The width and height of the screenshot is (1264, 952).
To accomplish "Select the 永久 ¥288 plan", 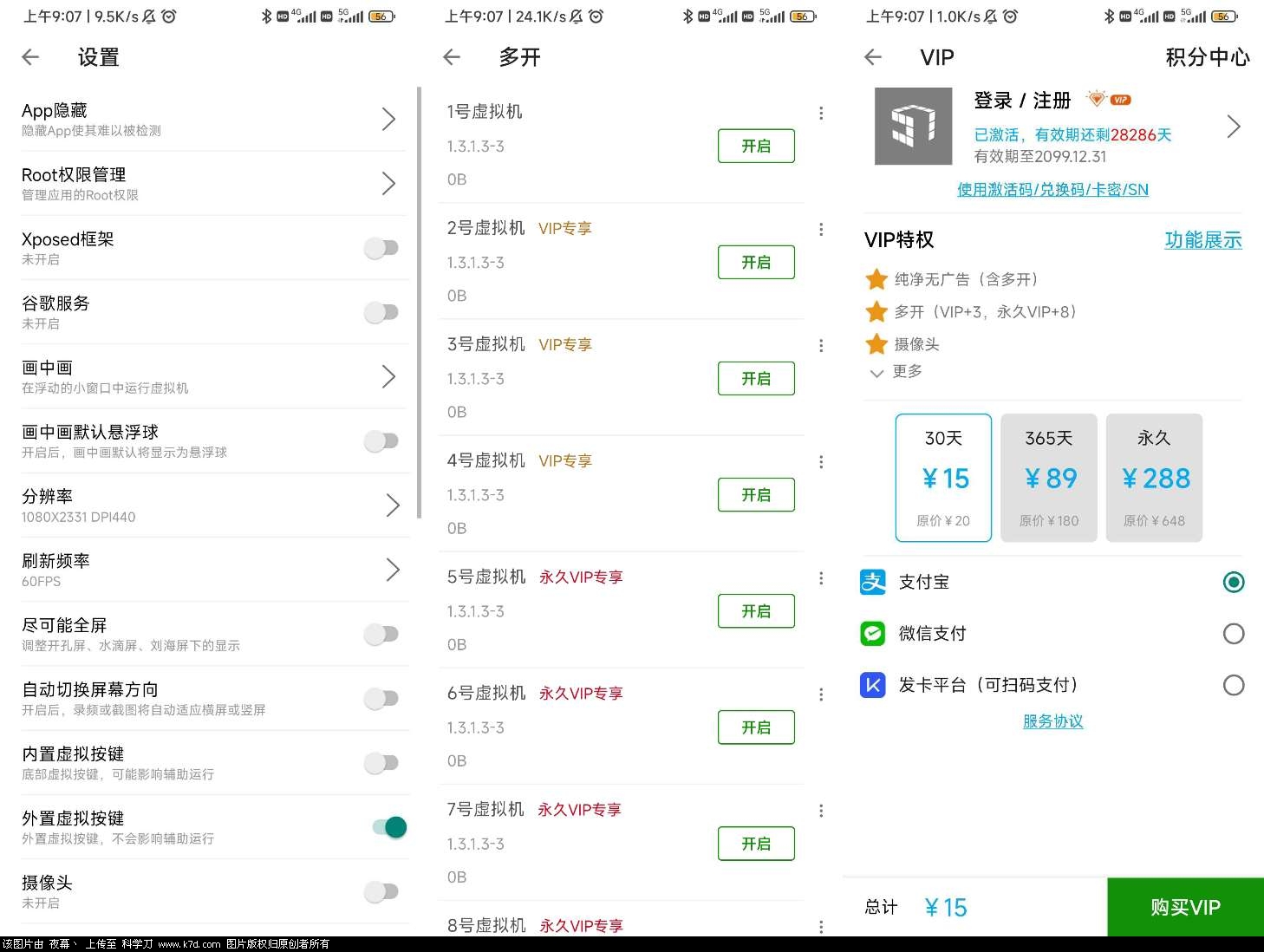I will [x=1154, y=478].
